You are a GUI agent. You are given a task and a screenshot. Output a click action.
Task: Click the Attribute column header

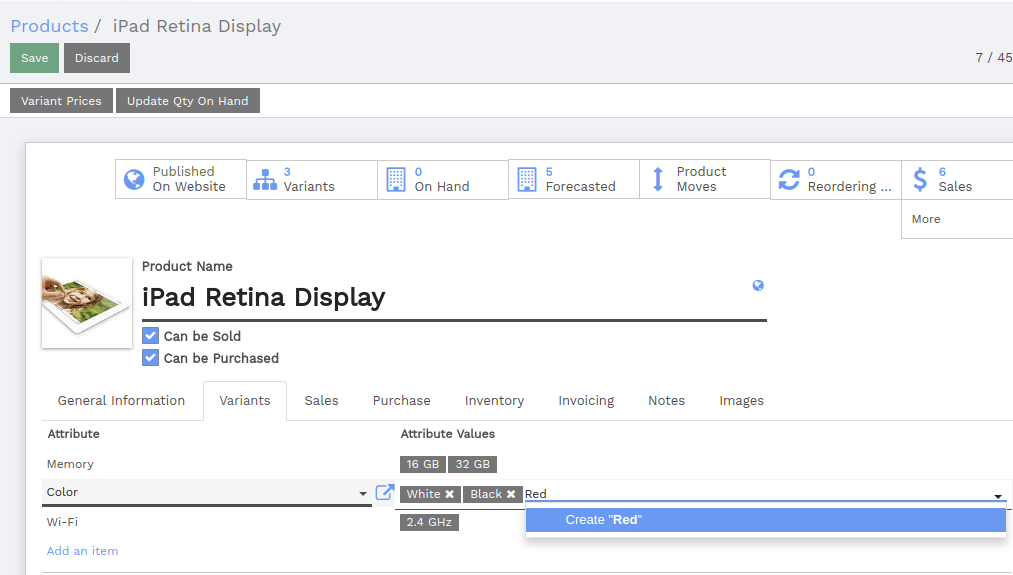point(74,434)
